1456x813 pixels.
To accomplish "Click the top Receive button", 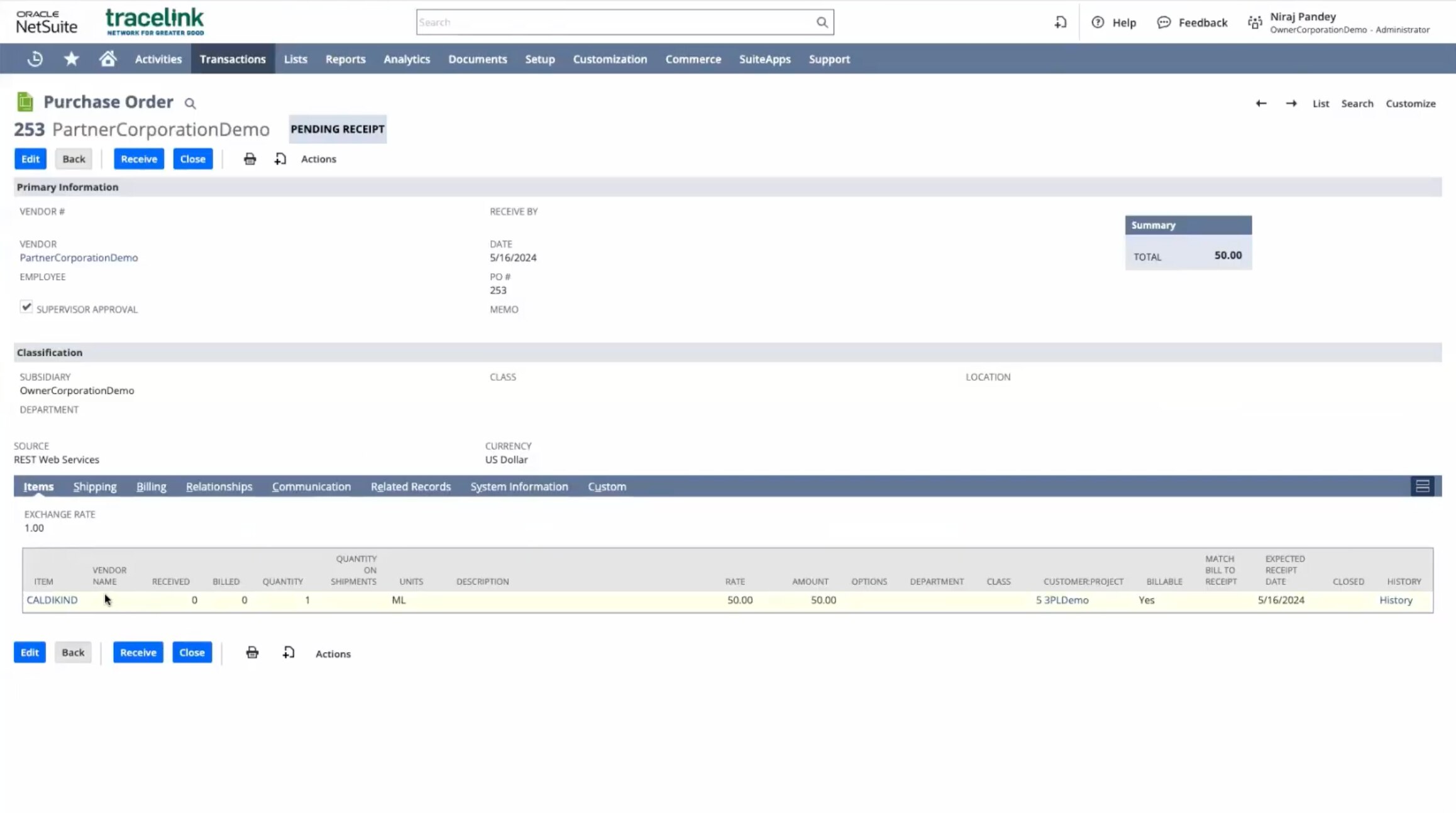I will click(x=139, y=159).
